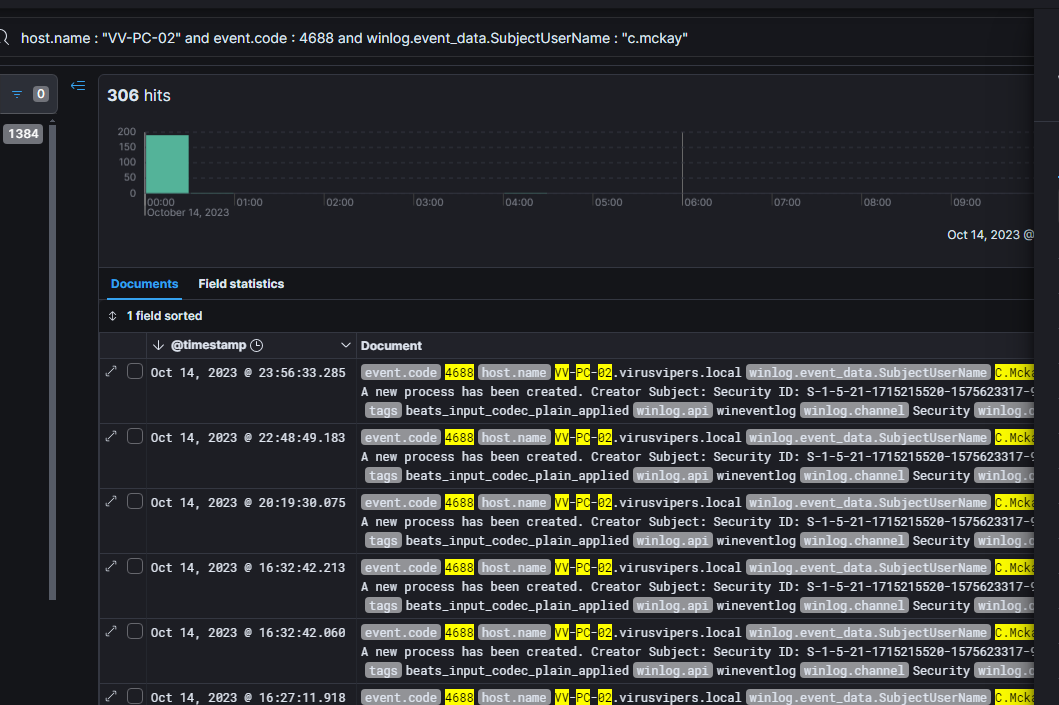Check the box for the 22:48:49.183 row

(135, 437)
